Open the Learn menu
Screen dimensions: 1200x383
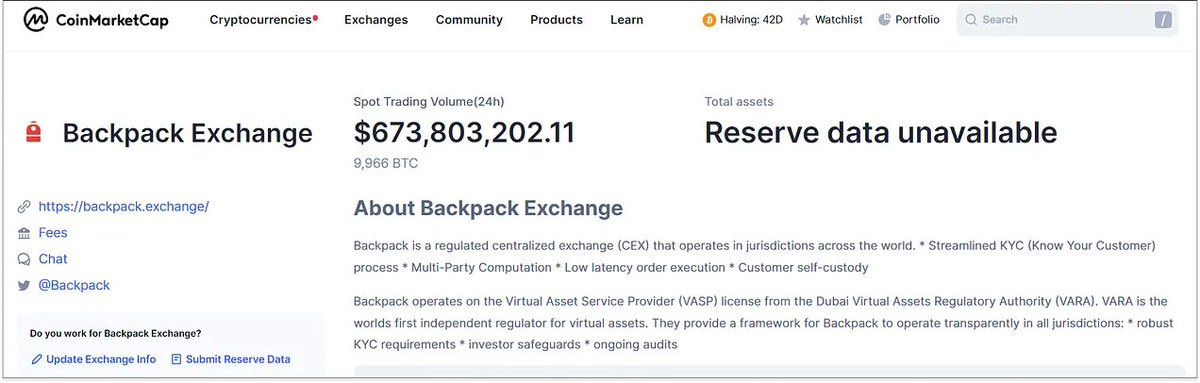point(627,20)
